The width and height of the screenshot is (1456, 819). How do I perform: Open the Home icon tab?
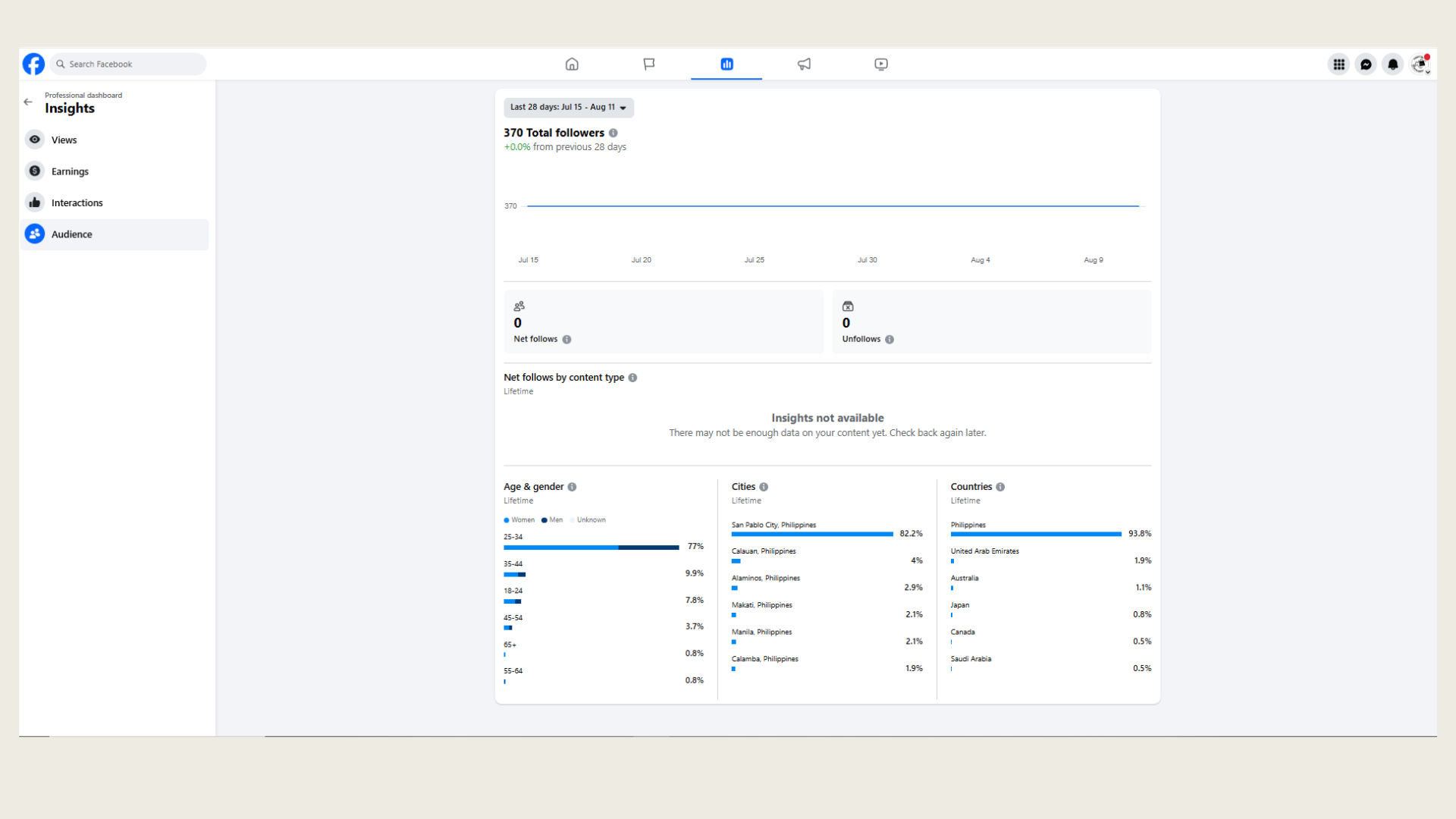click(572, 64)
